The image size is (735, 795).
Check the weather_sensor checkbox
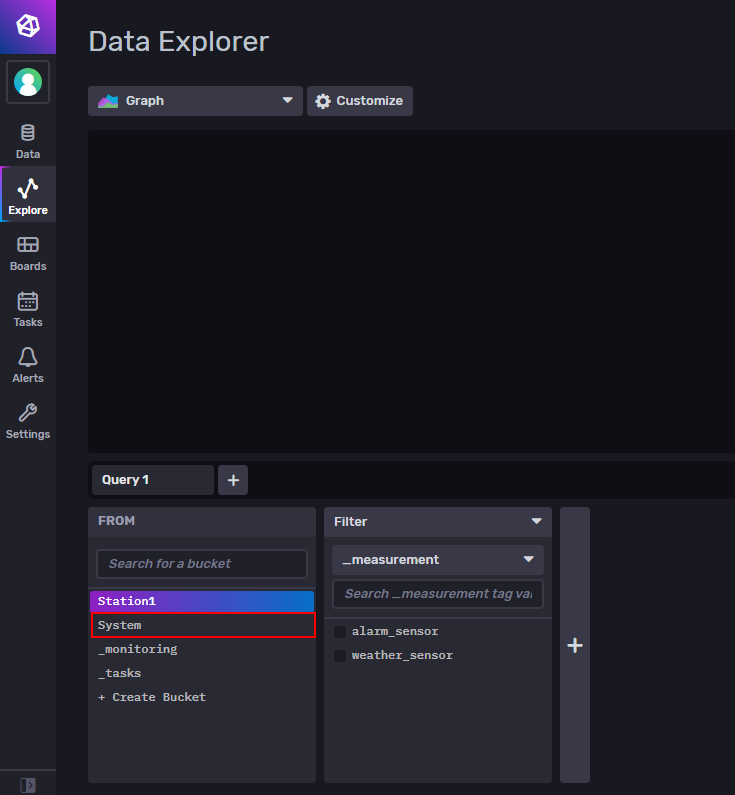coord(340,656)
